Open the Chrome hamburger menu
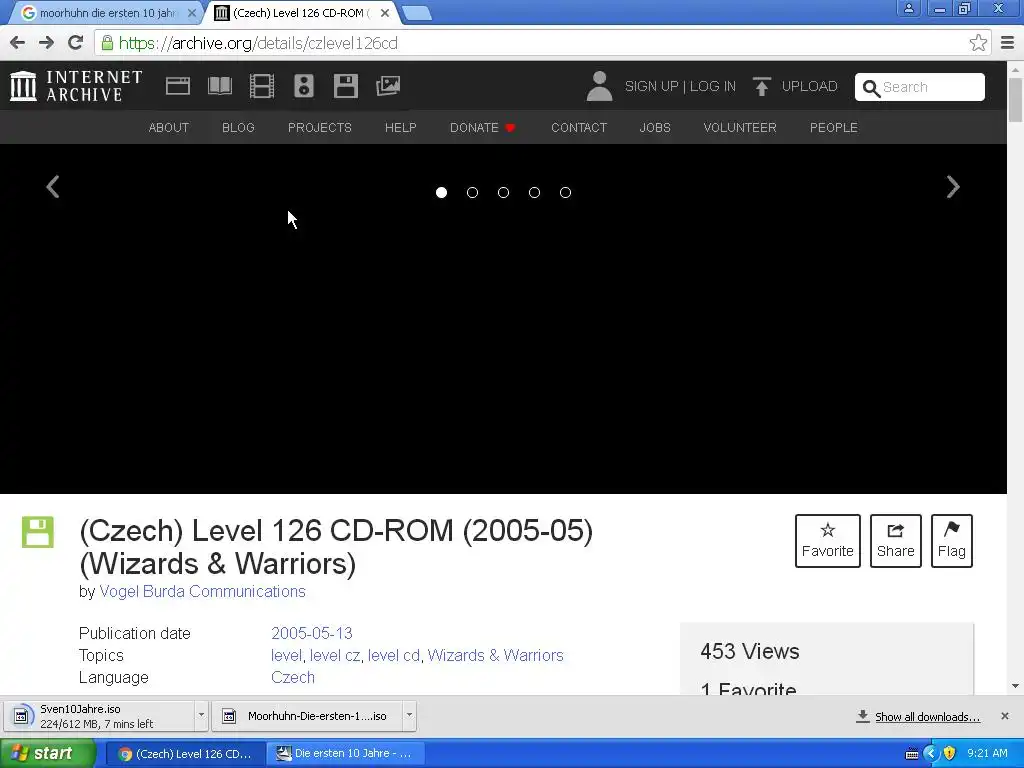The height and width of the screenshot is (768, 1024). click(1008, 43)
